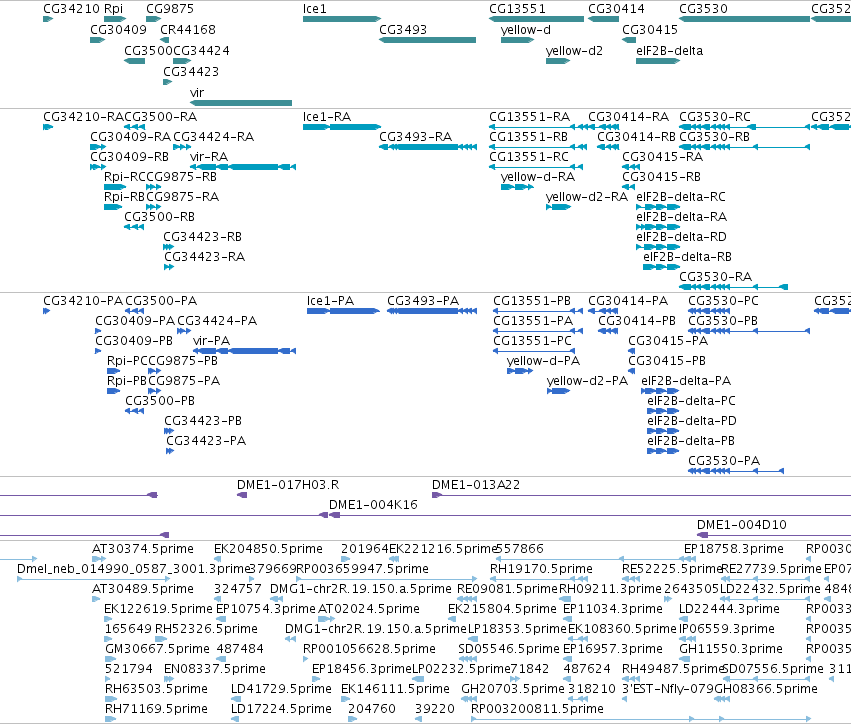Click the yellow-d-PA protein label

click(x=543, y=361)
